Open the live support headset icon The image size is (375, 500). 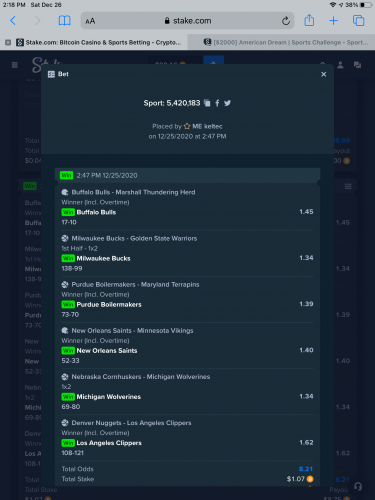358,487
